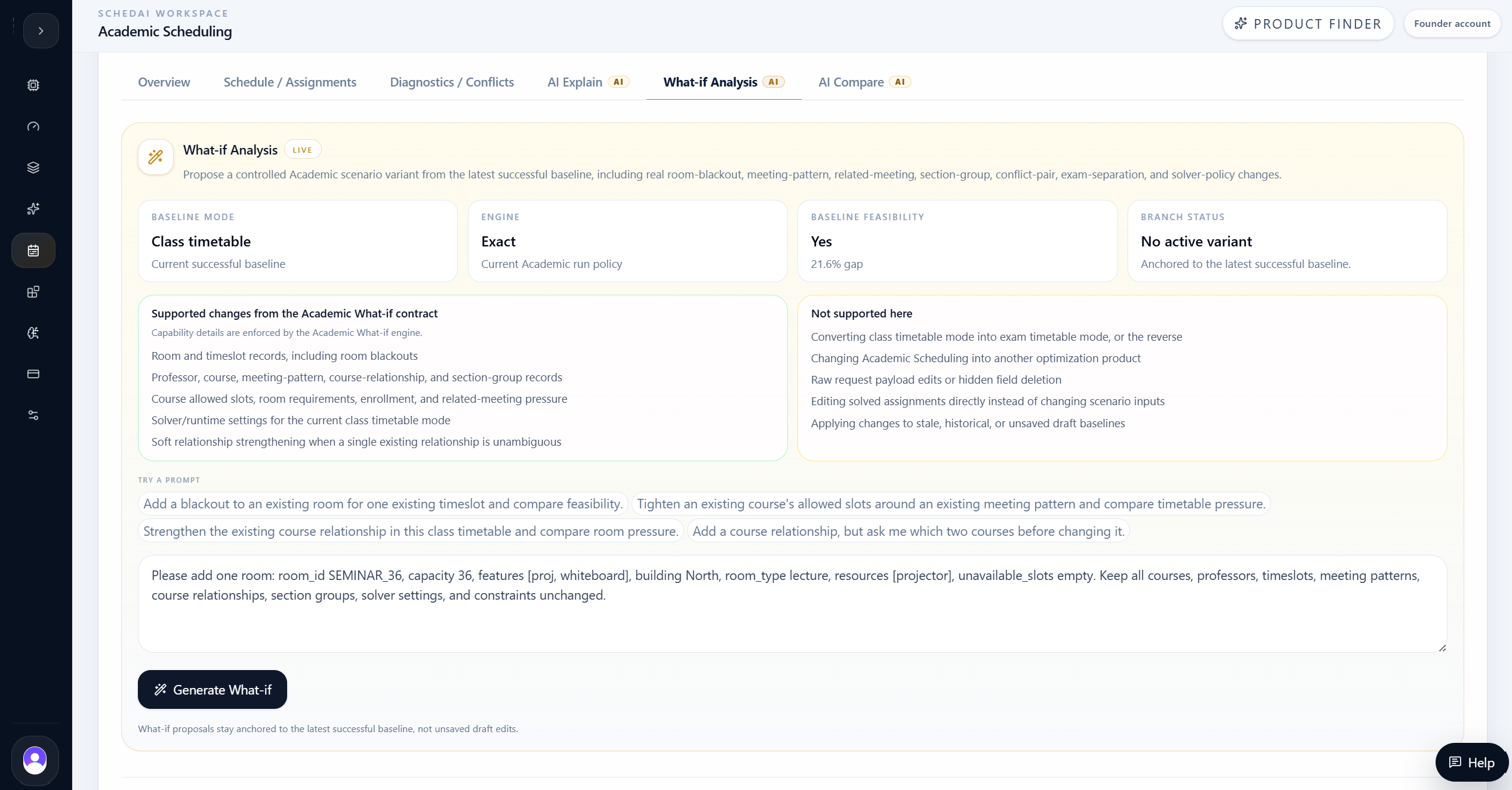The image size is (1512, 790).
Task: Open the brain icon in sidebar
Action: (33, 333)
